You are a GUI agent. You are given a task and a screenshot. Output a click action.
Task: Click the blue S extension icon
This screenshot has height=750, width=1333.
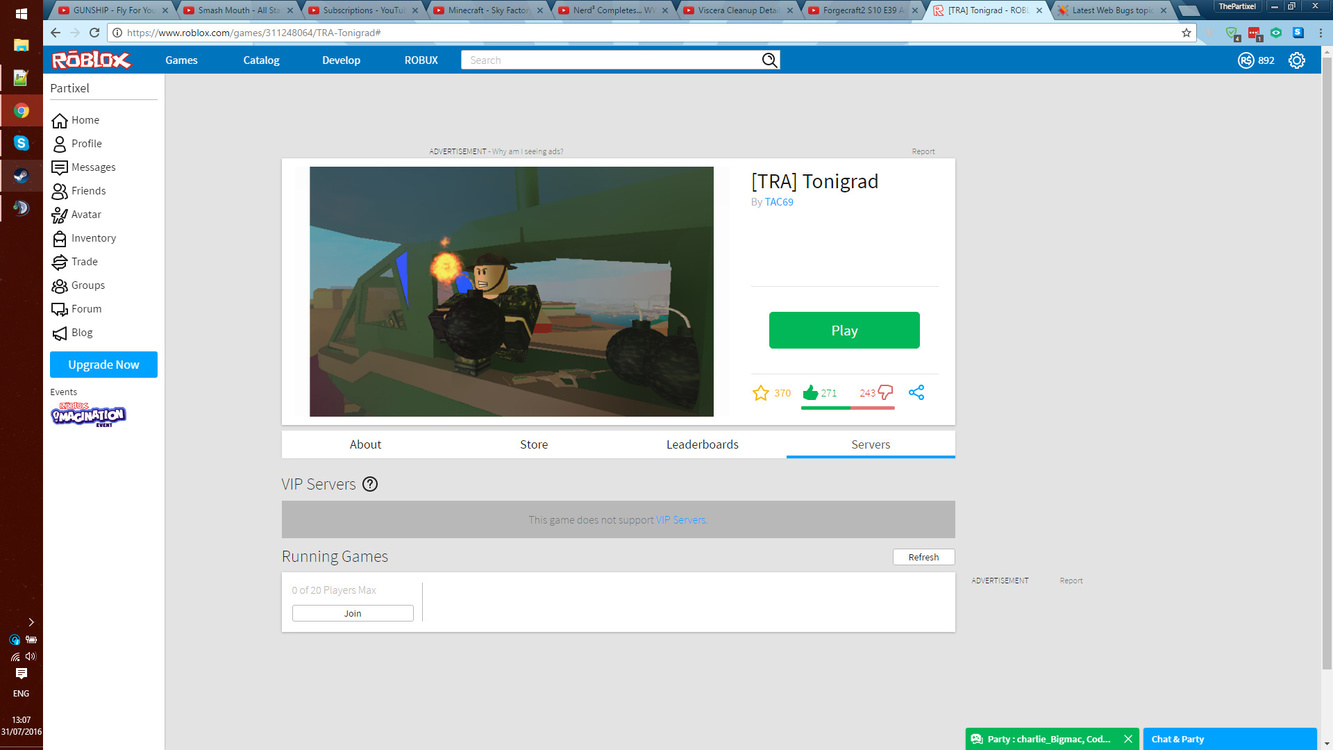[x=1297, y=32]
